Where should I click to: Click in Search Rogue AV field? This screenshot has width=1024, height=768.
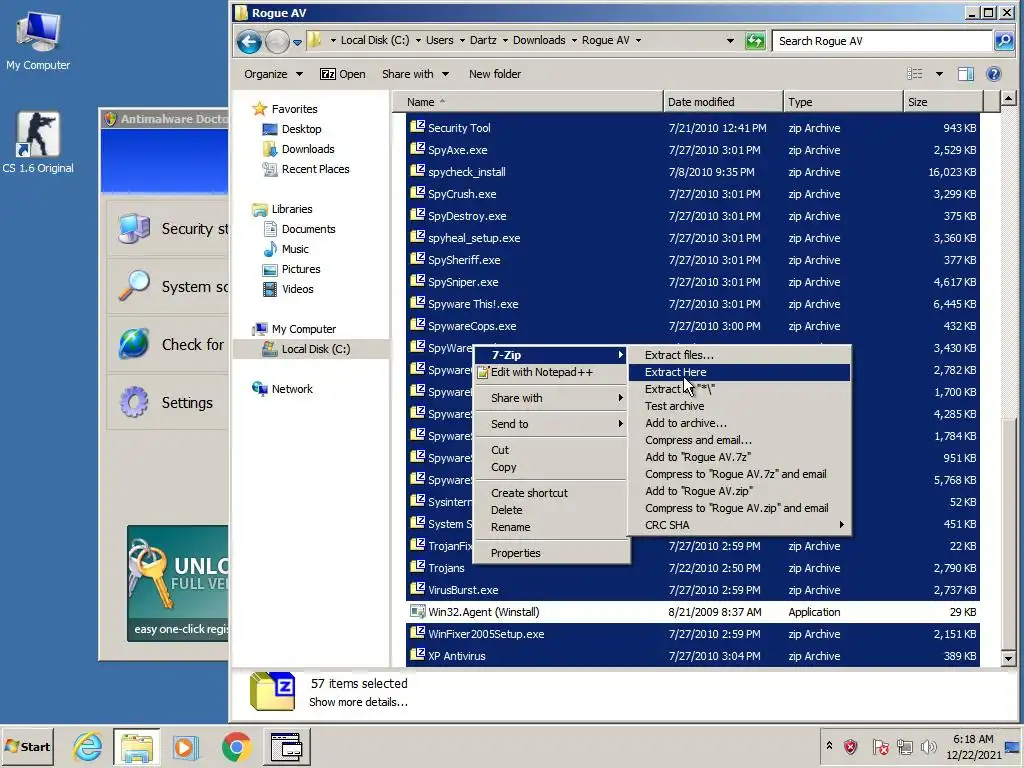point(882,41)
